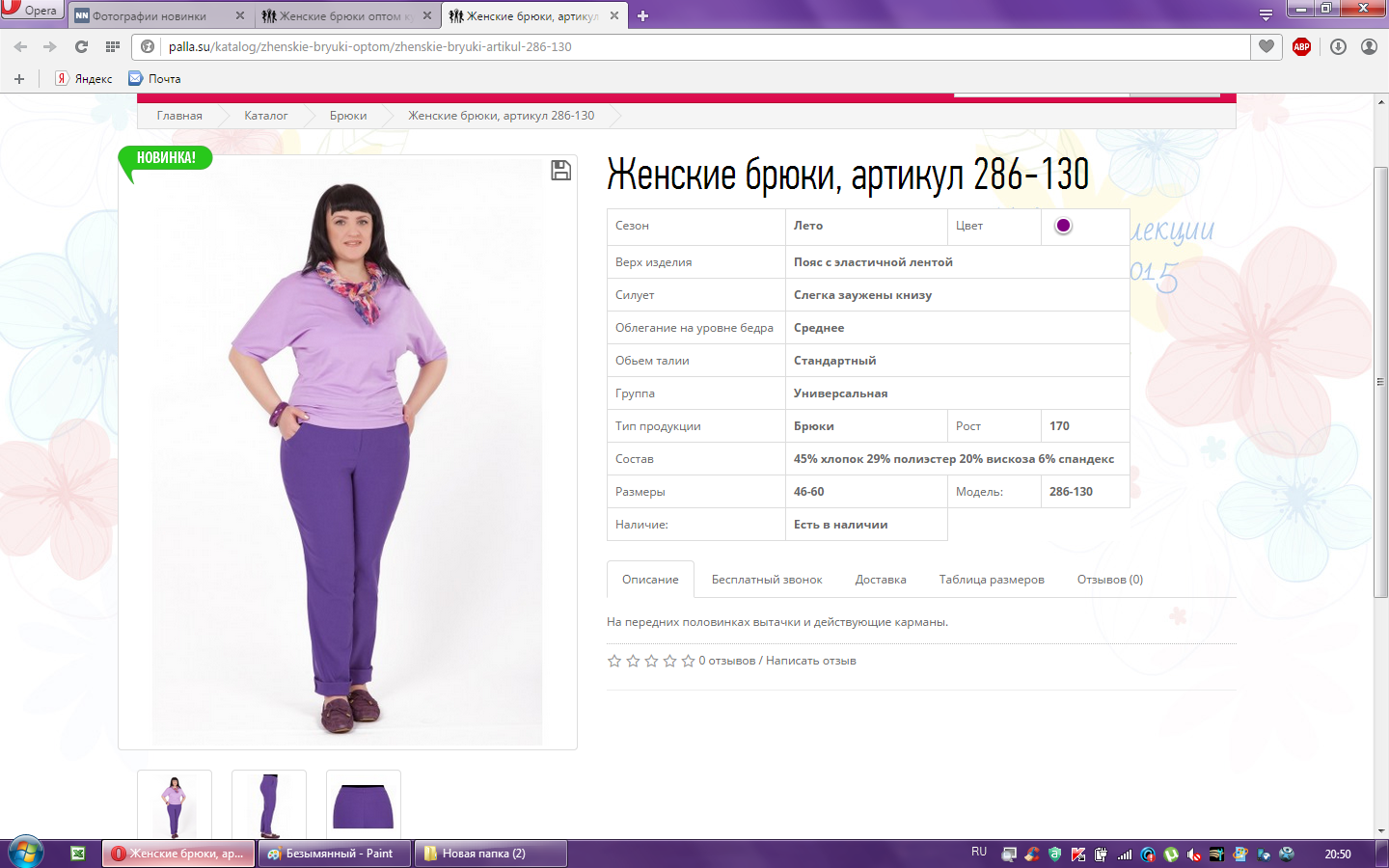Screen dimensions: 1389x868
Task: Click the power plug tray icon
Action: point(1101,854)
